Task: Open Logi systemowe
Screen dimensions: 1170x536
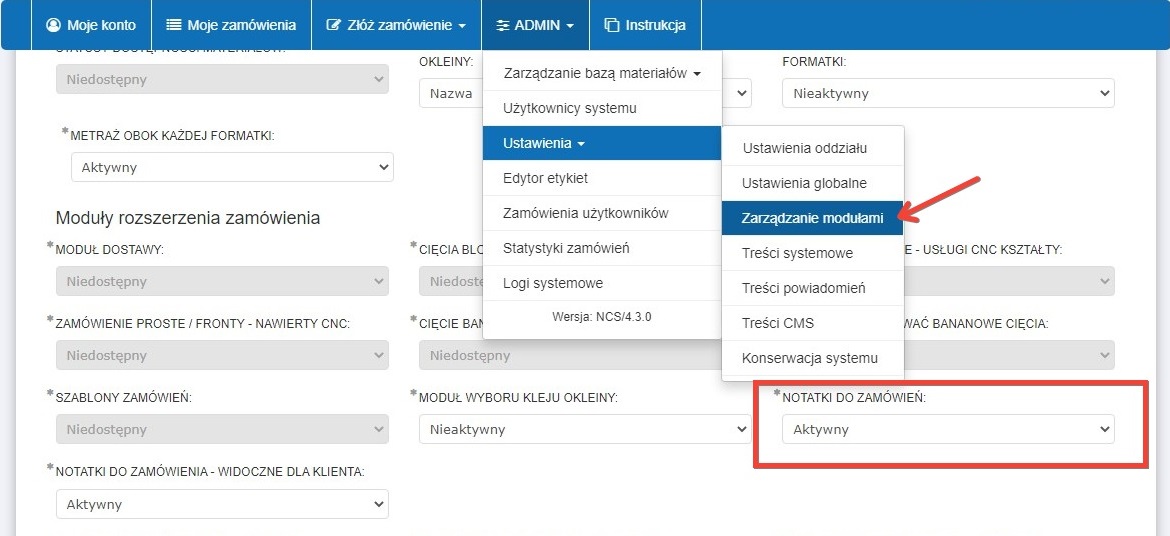Action: point(552,283)
